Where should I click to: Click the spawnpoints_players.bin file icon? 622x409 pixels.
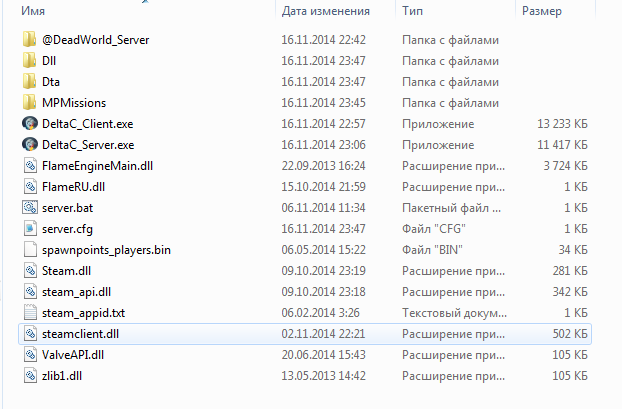[29, 250]
